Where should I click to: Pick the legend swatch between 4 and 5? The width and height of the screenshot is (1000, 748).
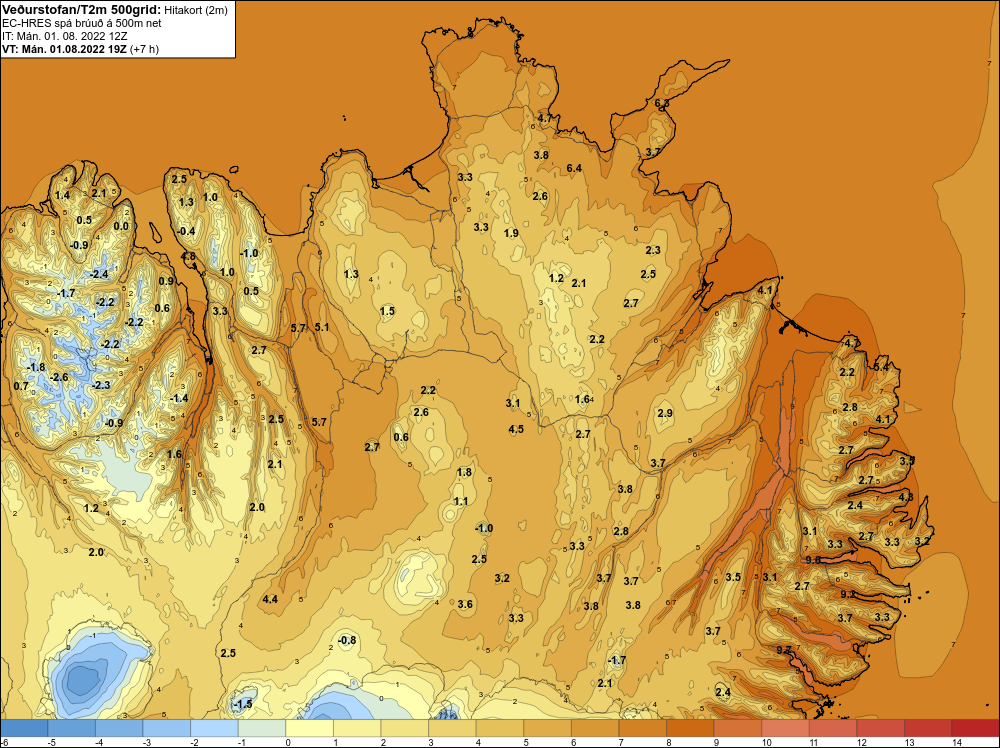(499, 728)
